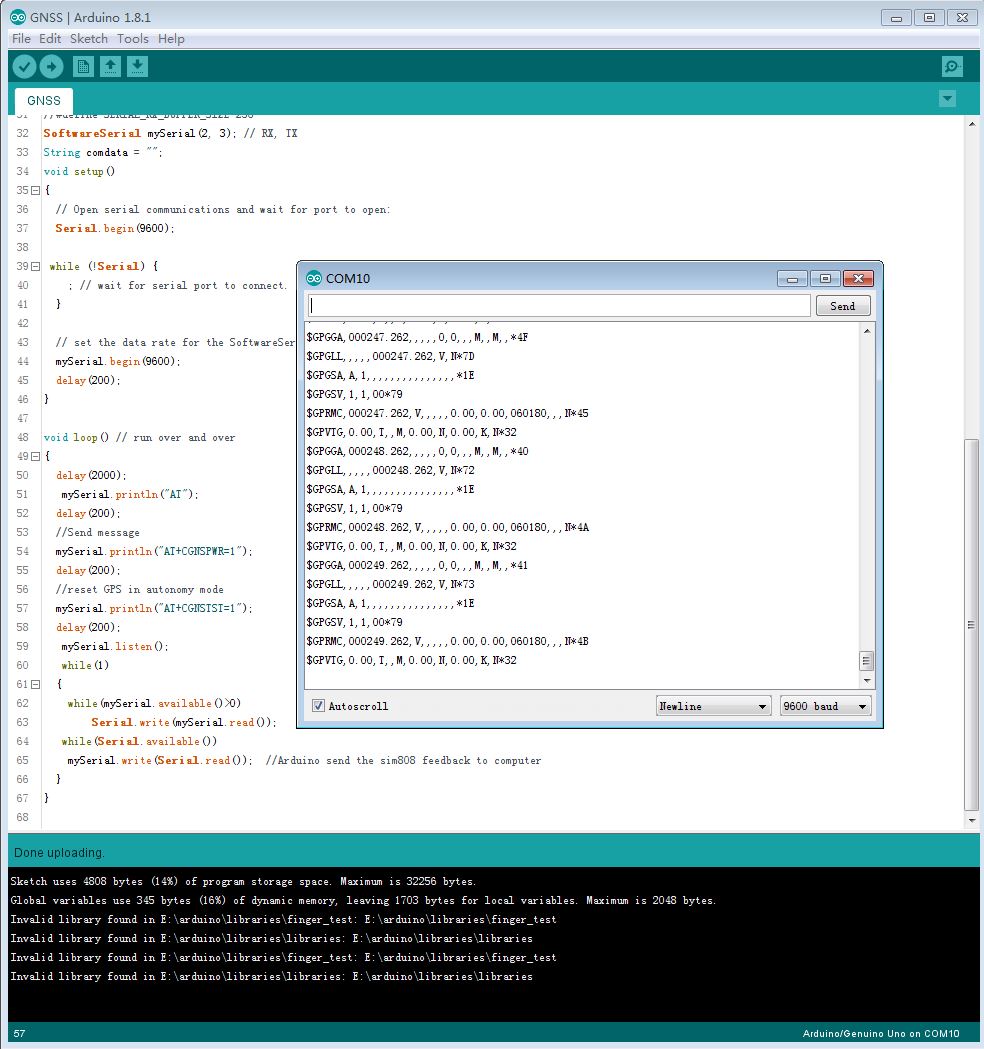This screenshot has height=1049, width=984.
Task: Click the $GPGLL 000249.262 output line
Action: 390,584
